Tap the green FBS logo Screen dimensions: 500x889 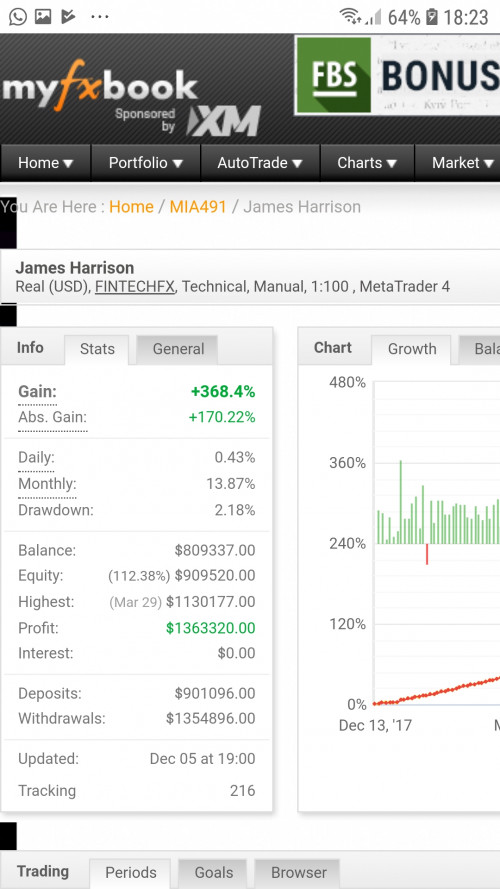click(334, 75)
